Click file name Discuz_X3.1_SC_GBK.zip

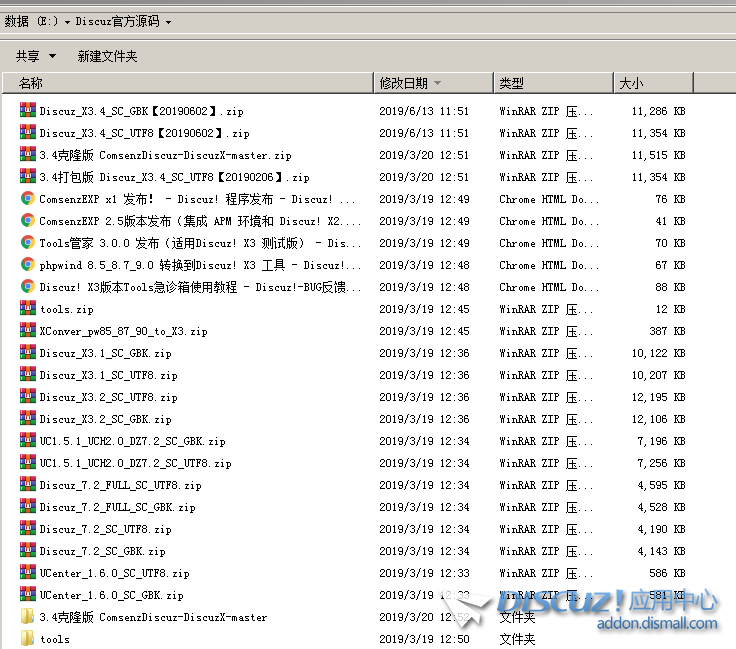106,353
